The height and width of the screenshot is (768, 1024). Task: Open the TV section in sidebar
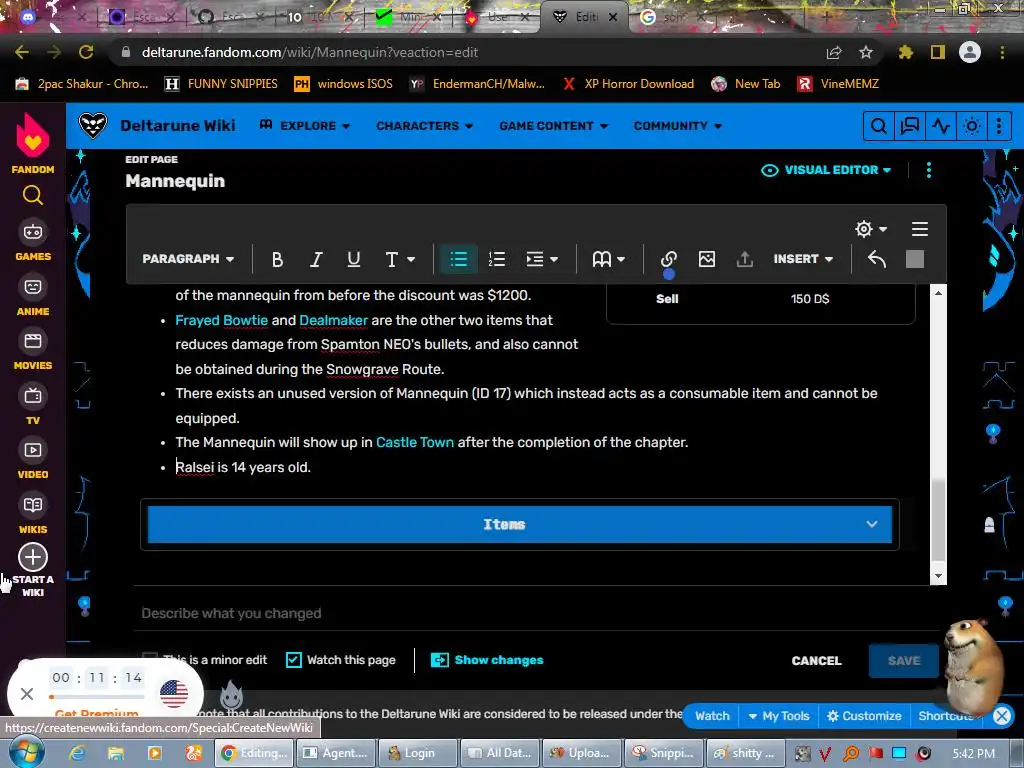(x=33, y=404)
